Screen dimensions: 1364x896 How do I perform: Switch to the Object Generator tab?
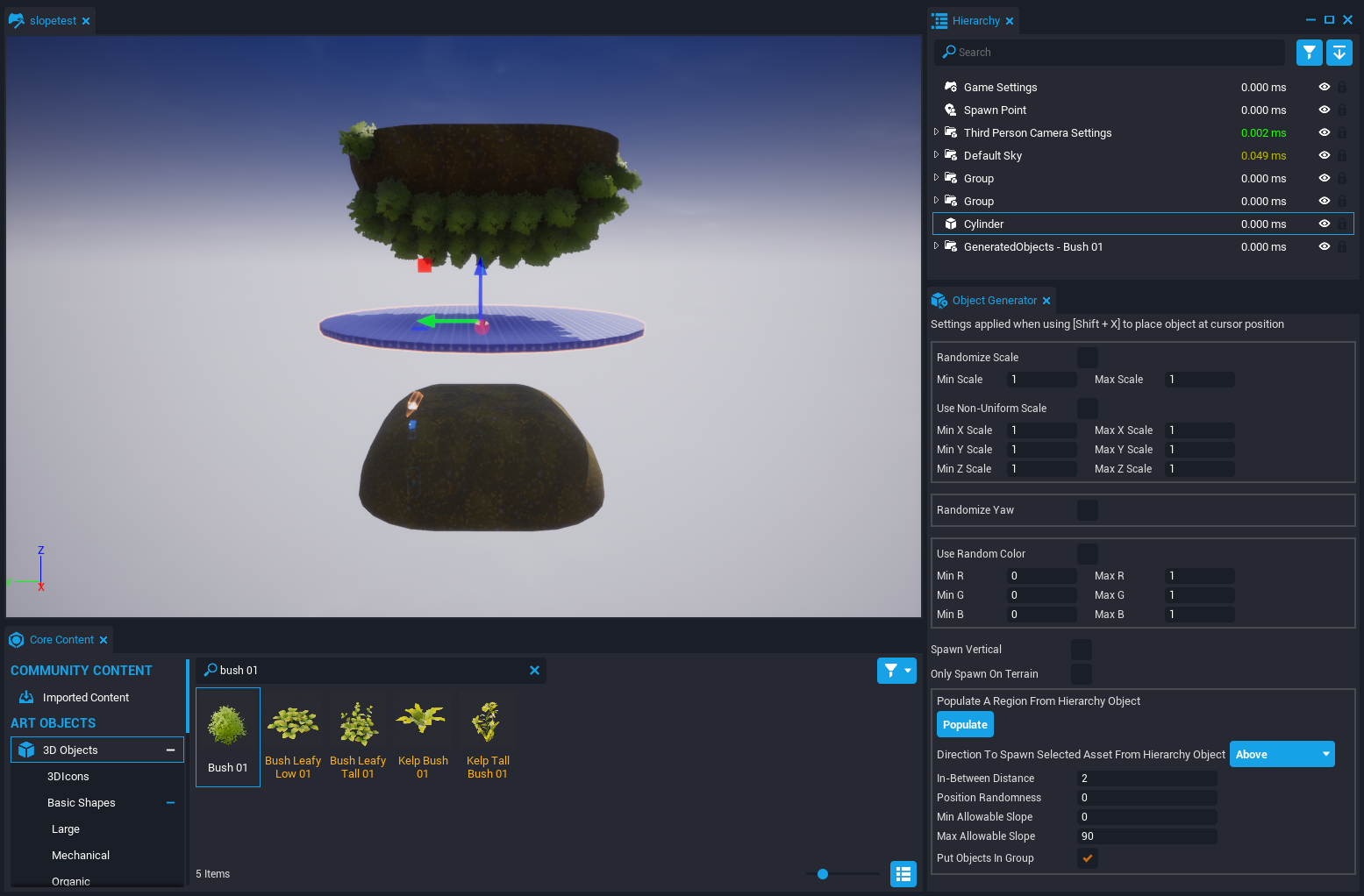click(994, 301)
